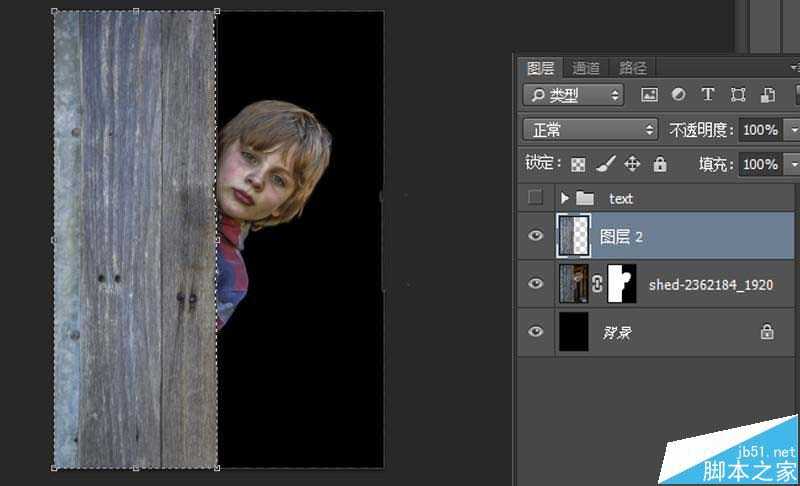
Task: Show the text group layer visibility
Action: [x=536, y=198]
